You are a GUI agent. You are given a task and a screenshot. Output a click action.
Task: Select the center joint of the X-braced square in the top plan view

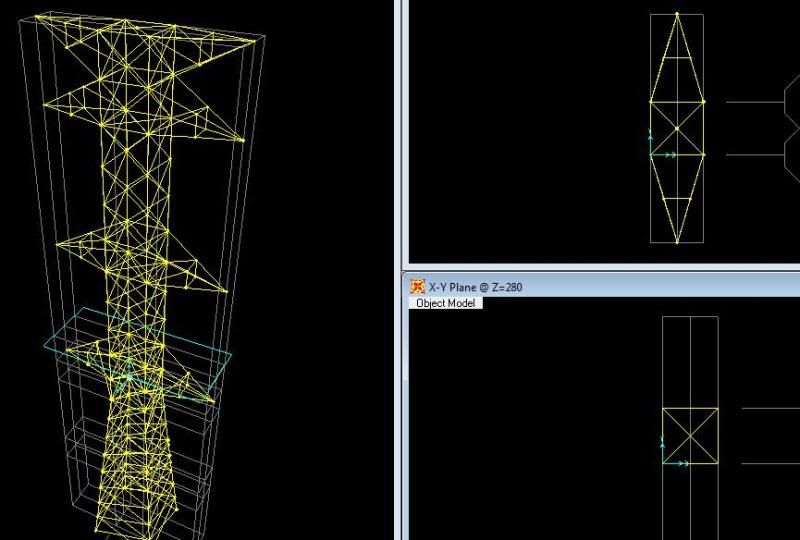tap(677, 129)
